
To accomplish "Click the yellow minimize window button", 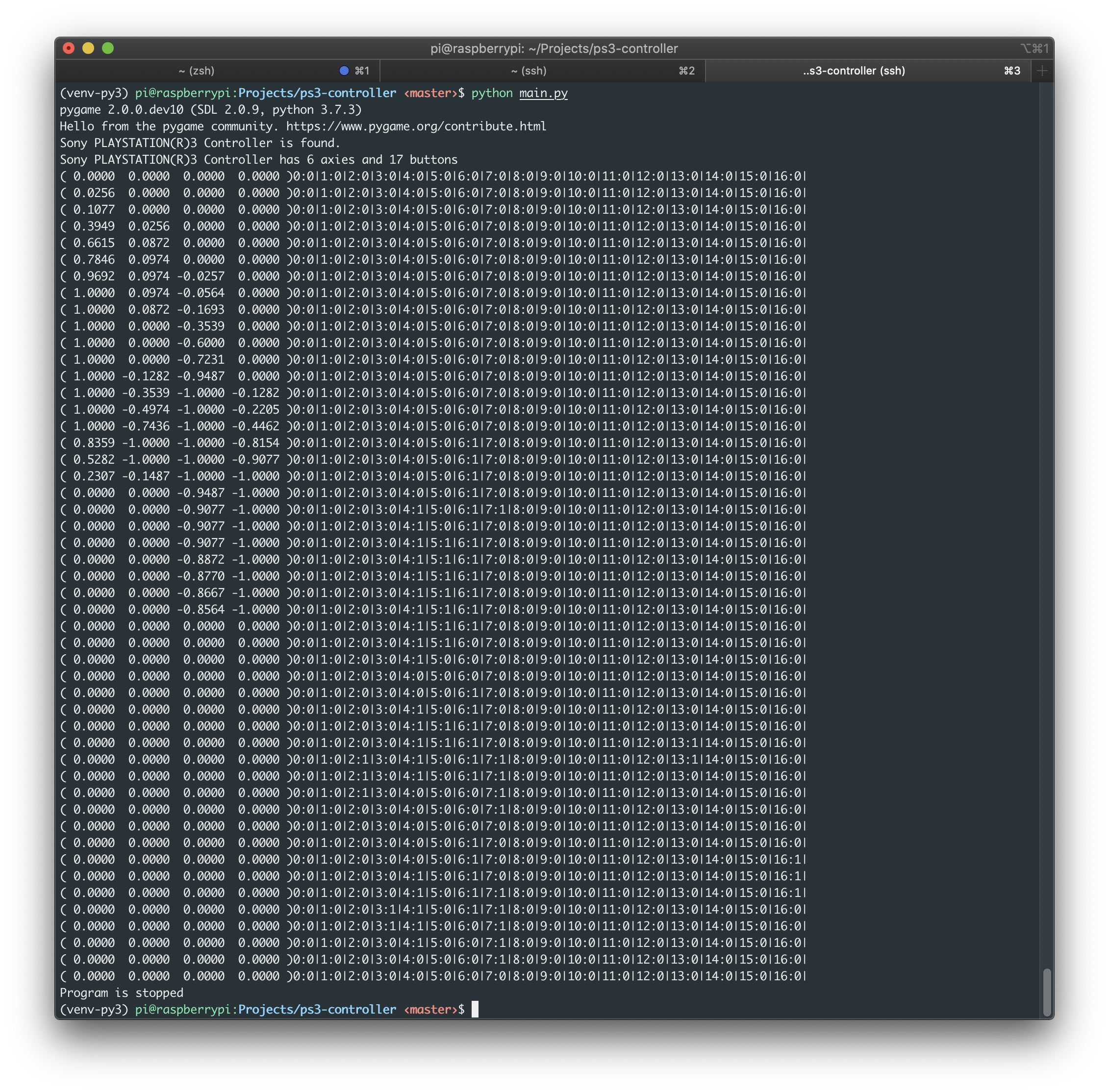I will 88,48.
